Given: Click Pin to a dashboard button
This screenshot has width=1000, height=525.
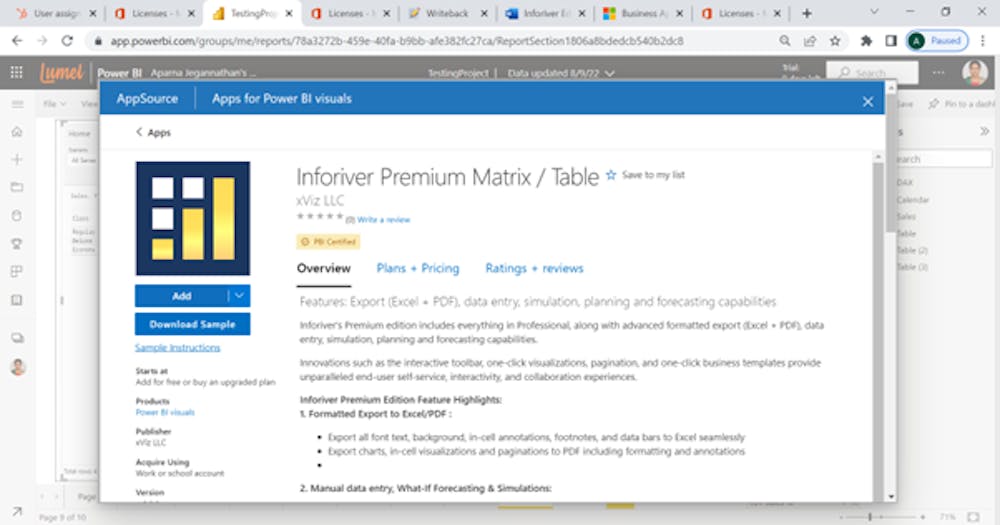Looking at the screenshot, I should (962, 104).
